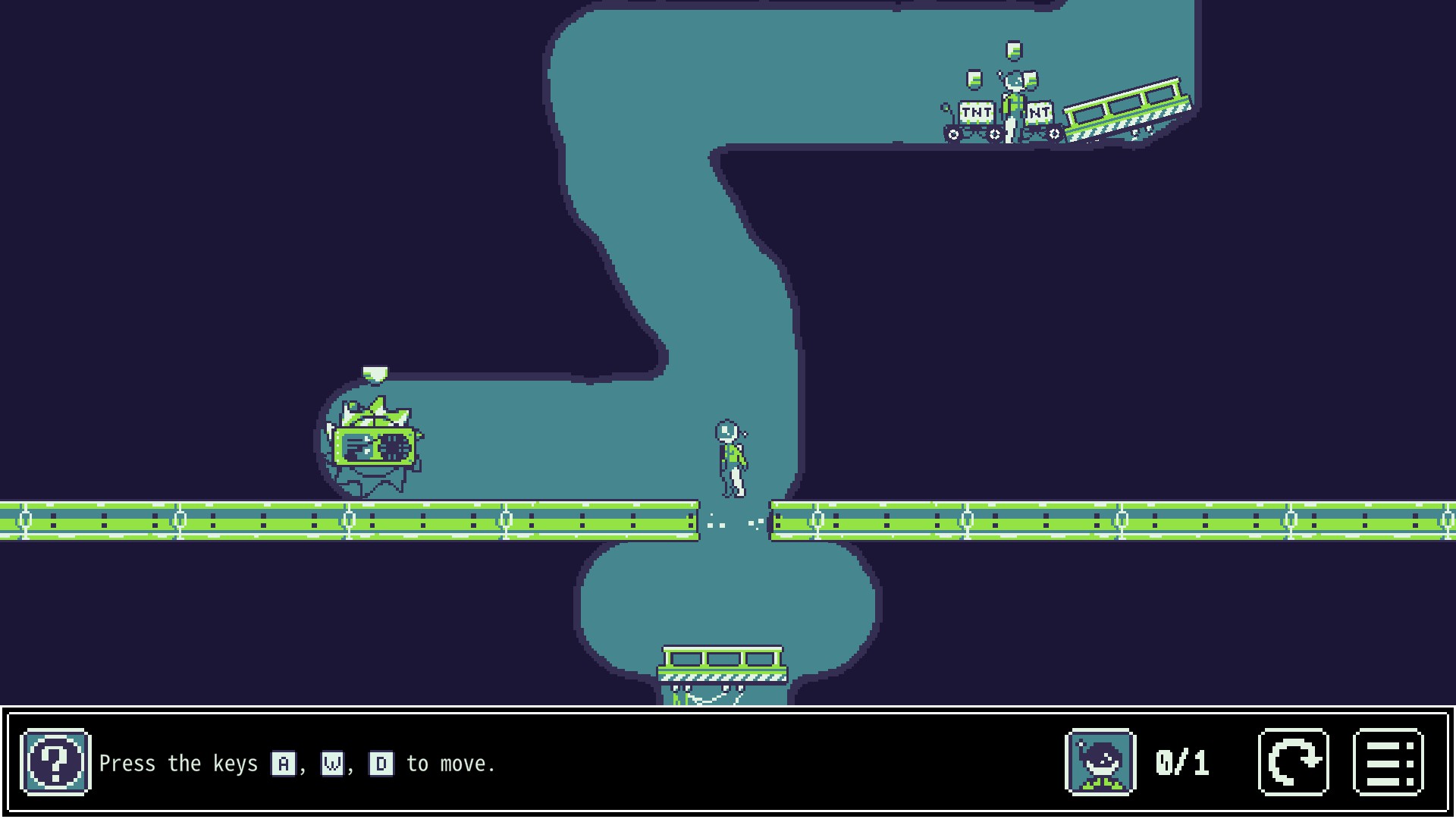
Task: Click the left green rail girder
Action: click(349, 520)
